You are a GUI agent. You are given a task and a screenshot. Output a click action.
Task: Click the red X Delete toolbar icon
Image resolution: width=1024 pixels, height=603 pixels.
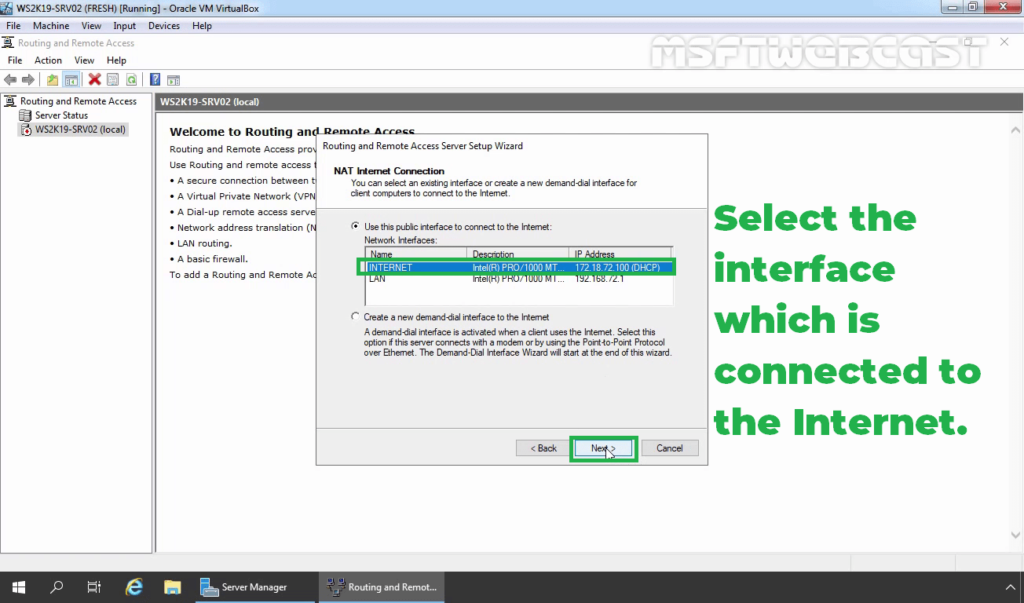point(95,80)
